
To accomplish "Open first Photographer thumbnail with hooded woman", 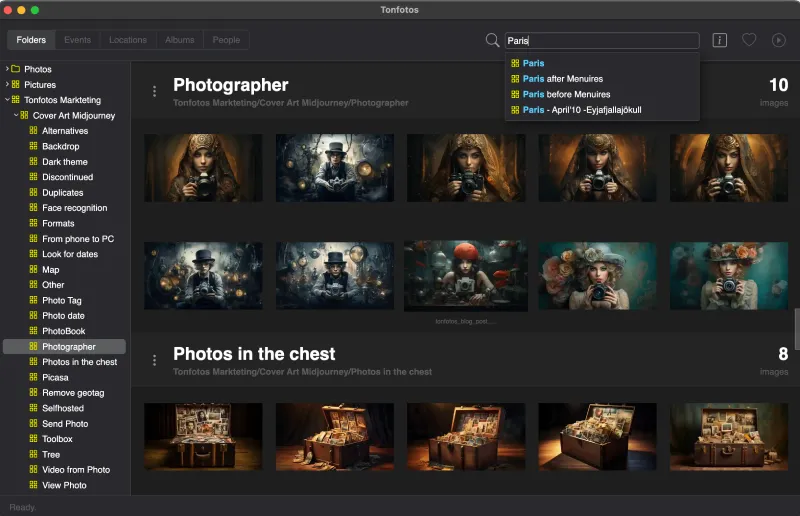I will [x=203, y=168].
